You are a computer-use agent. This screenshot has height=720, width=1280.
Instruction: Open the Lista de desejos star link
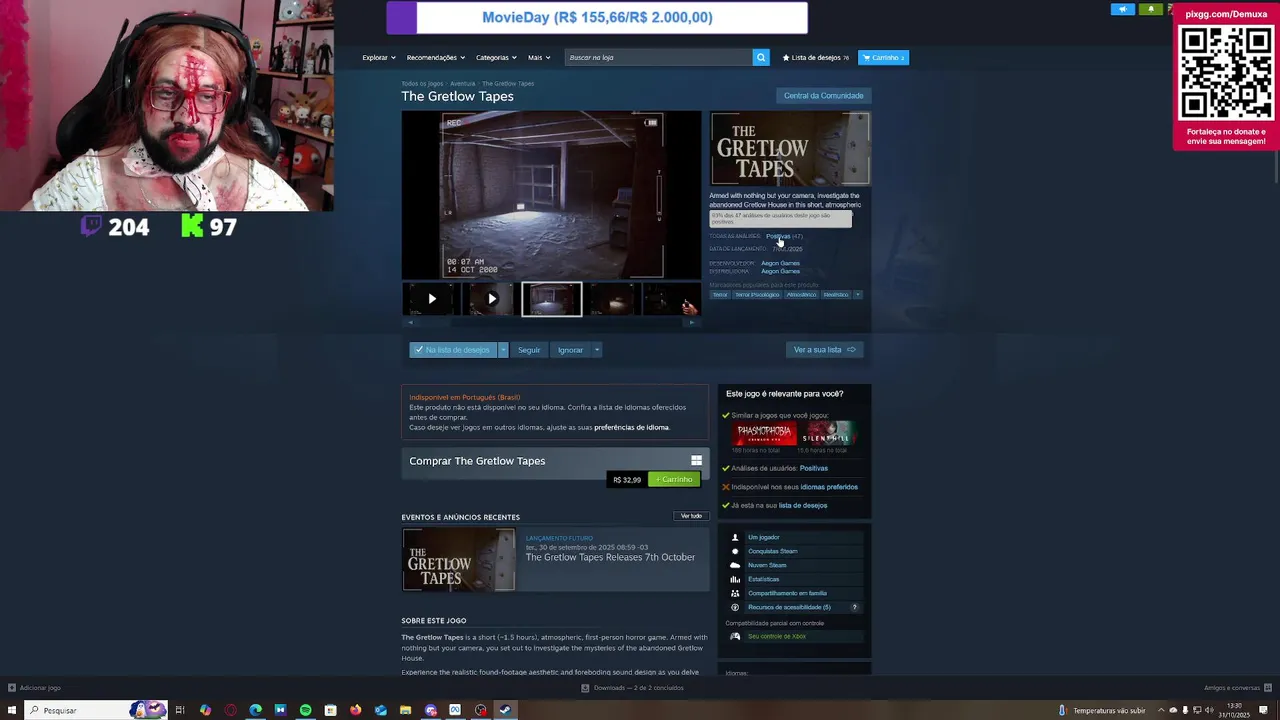point(815,57)
